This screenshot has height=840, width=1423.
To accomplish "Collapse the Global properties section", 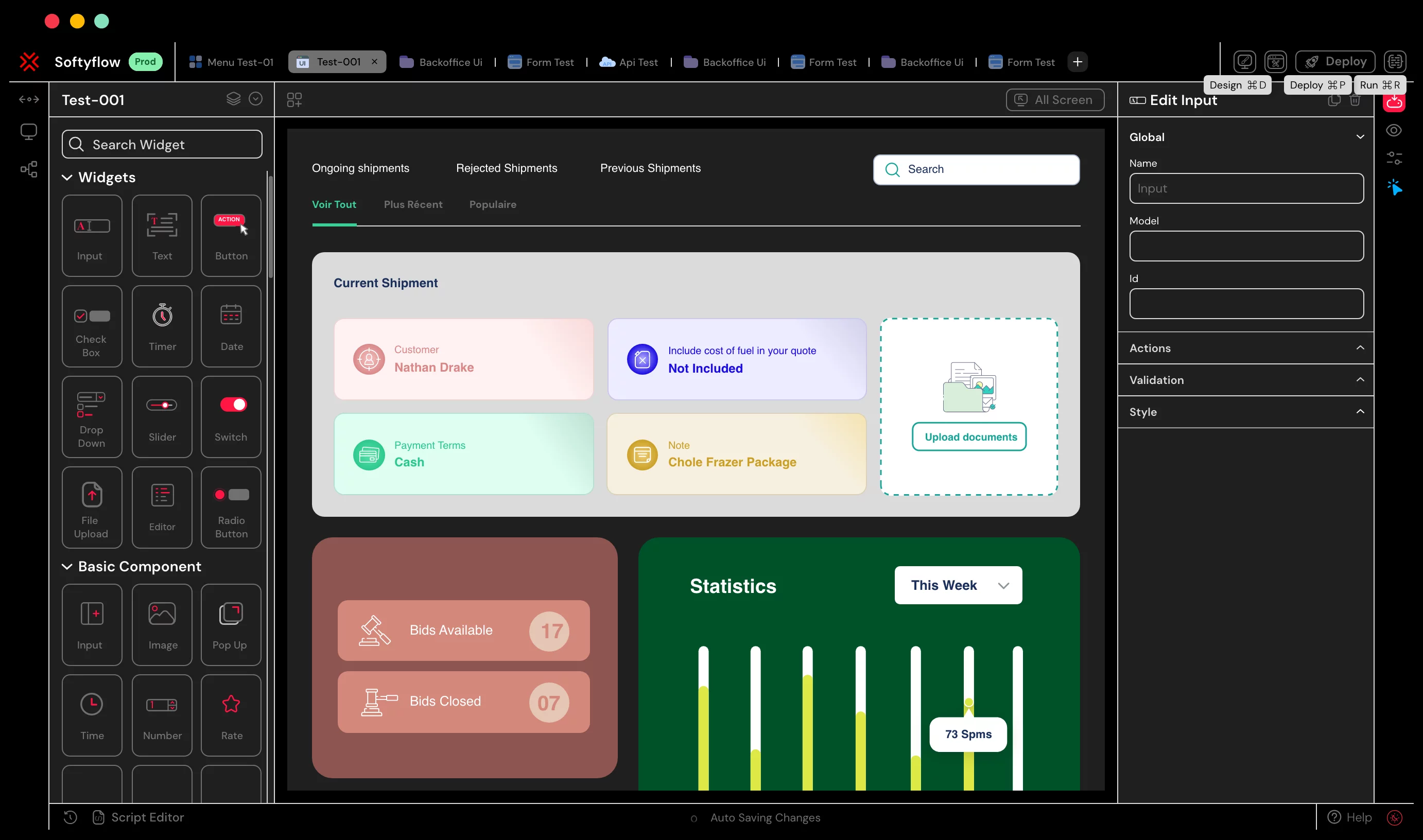I will point(1360,137).
